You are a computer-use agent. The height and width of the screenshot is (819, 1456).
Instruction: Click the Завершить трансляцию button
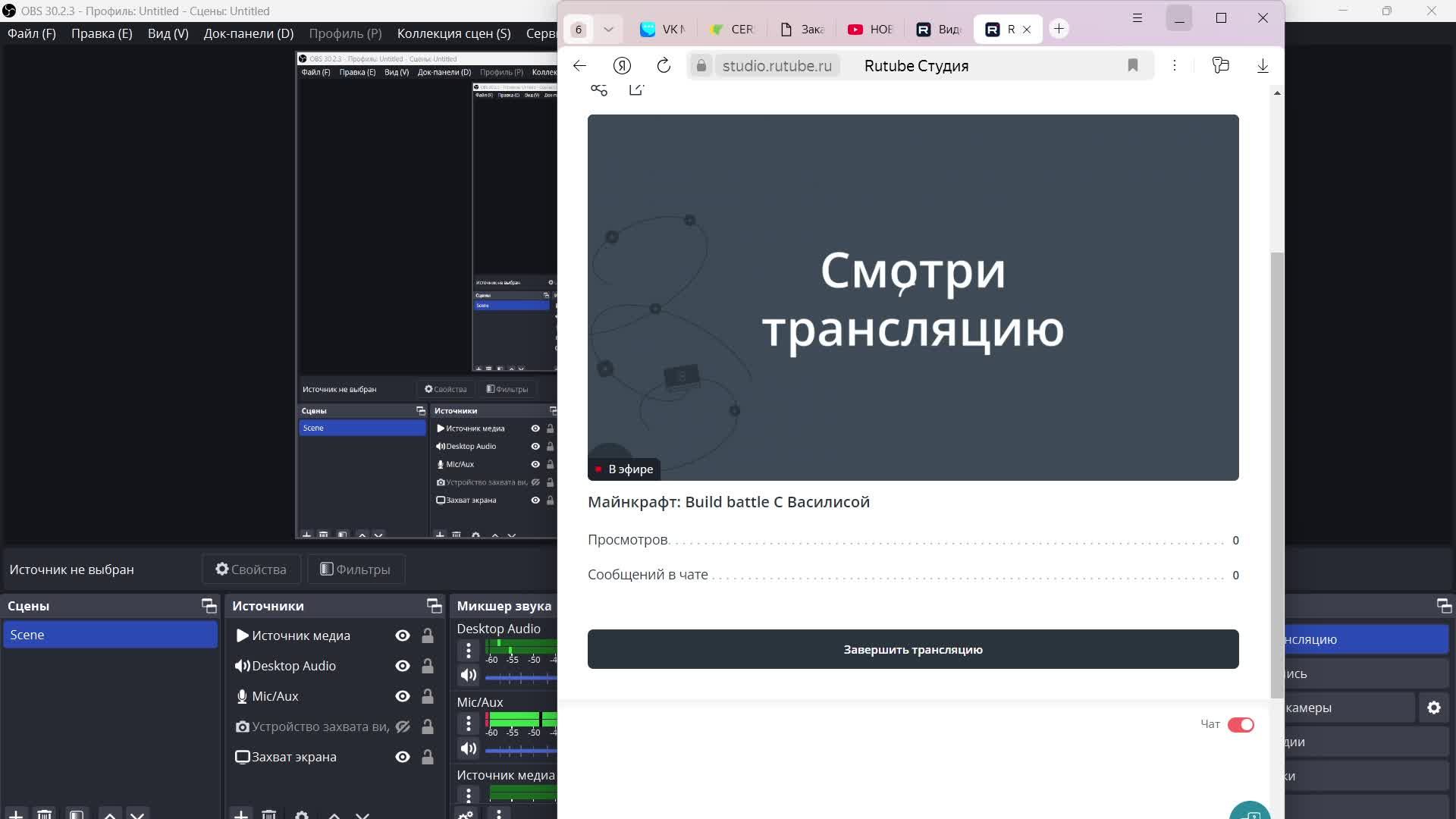tap(913, 649)
